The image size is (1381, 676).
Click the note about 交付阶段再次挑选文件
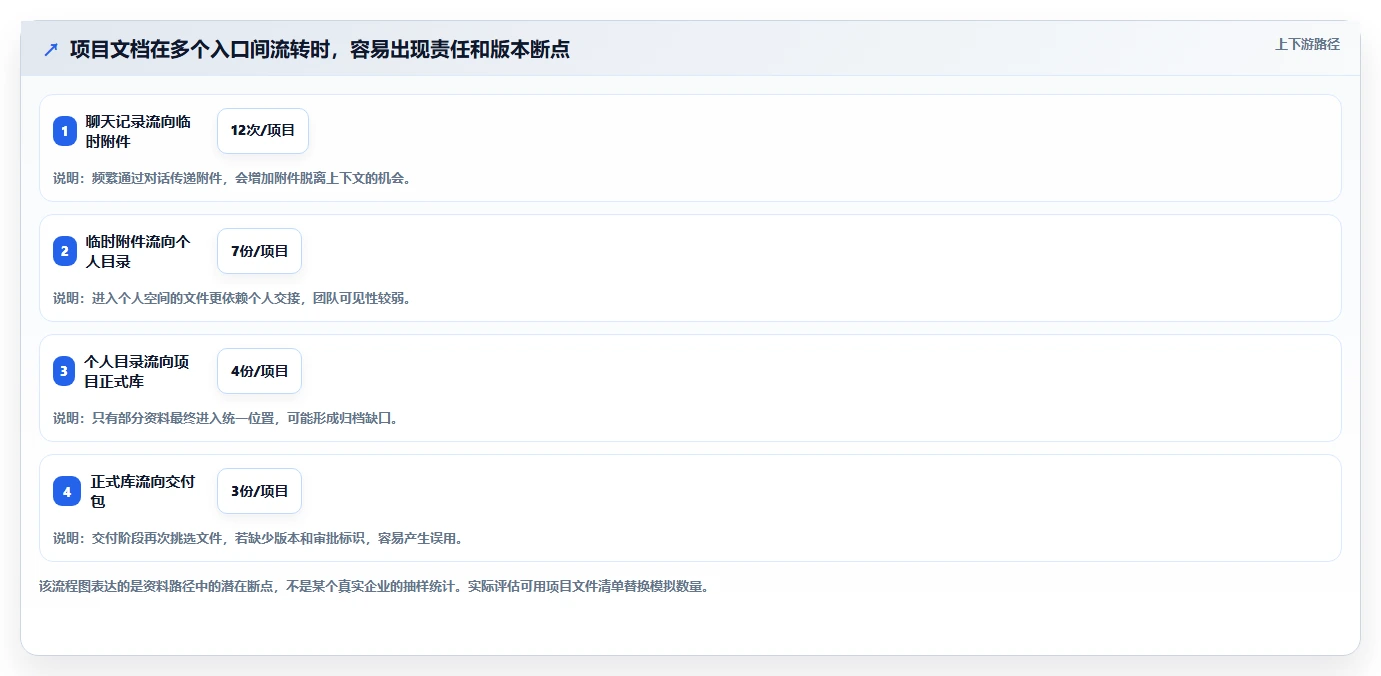pos(258,538)
